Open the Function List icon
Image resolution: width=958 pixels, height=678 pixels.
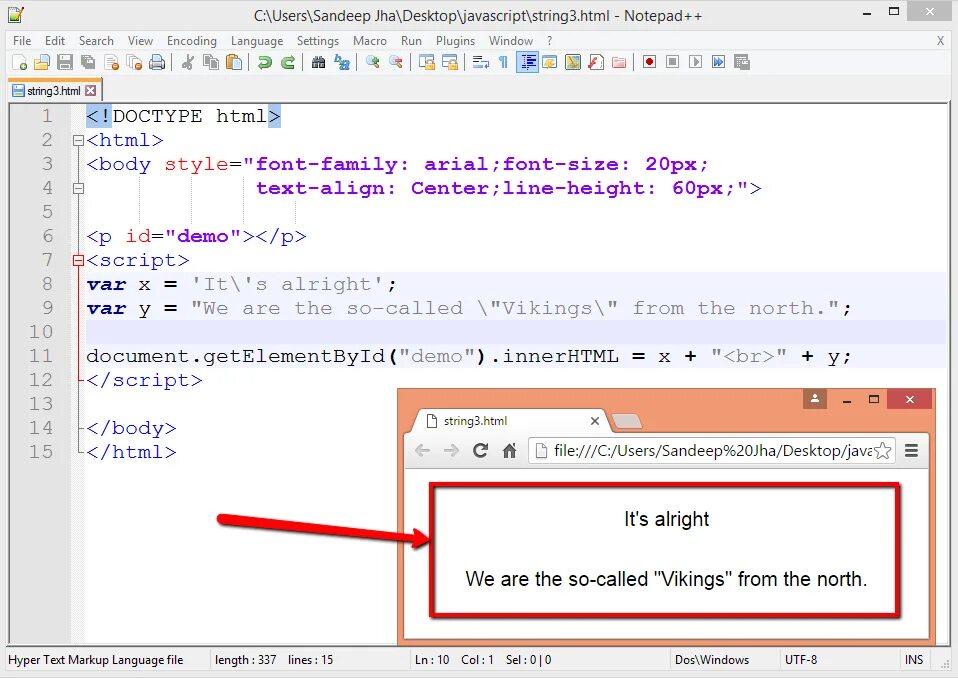click(596, 62)
